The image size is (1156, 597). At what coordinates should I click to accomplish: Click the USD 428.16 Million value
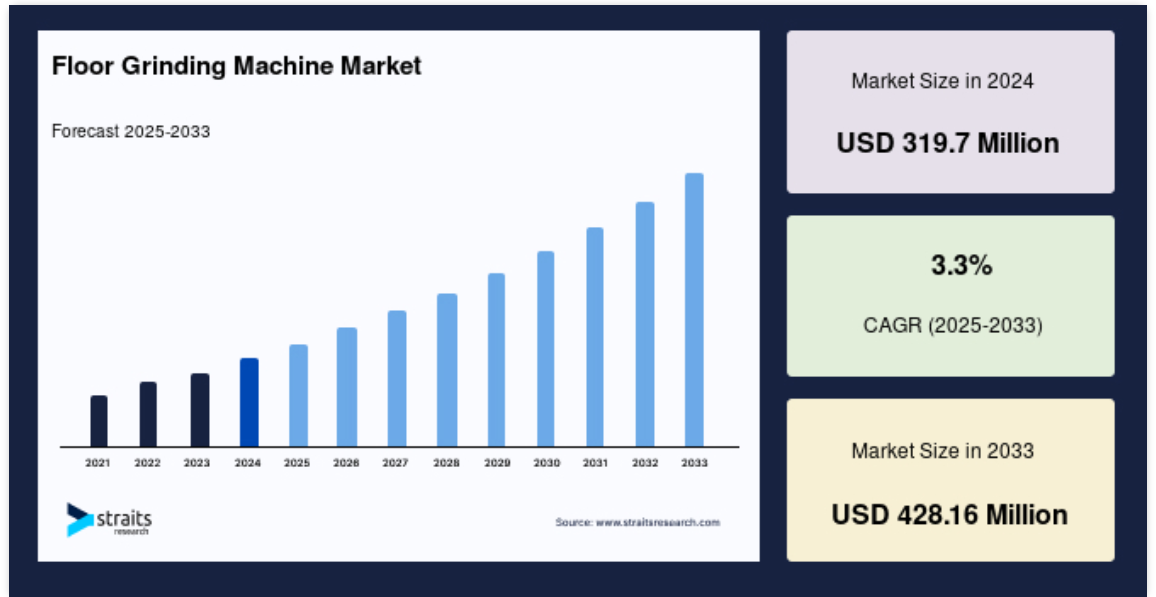[950, 514]
